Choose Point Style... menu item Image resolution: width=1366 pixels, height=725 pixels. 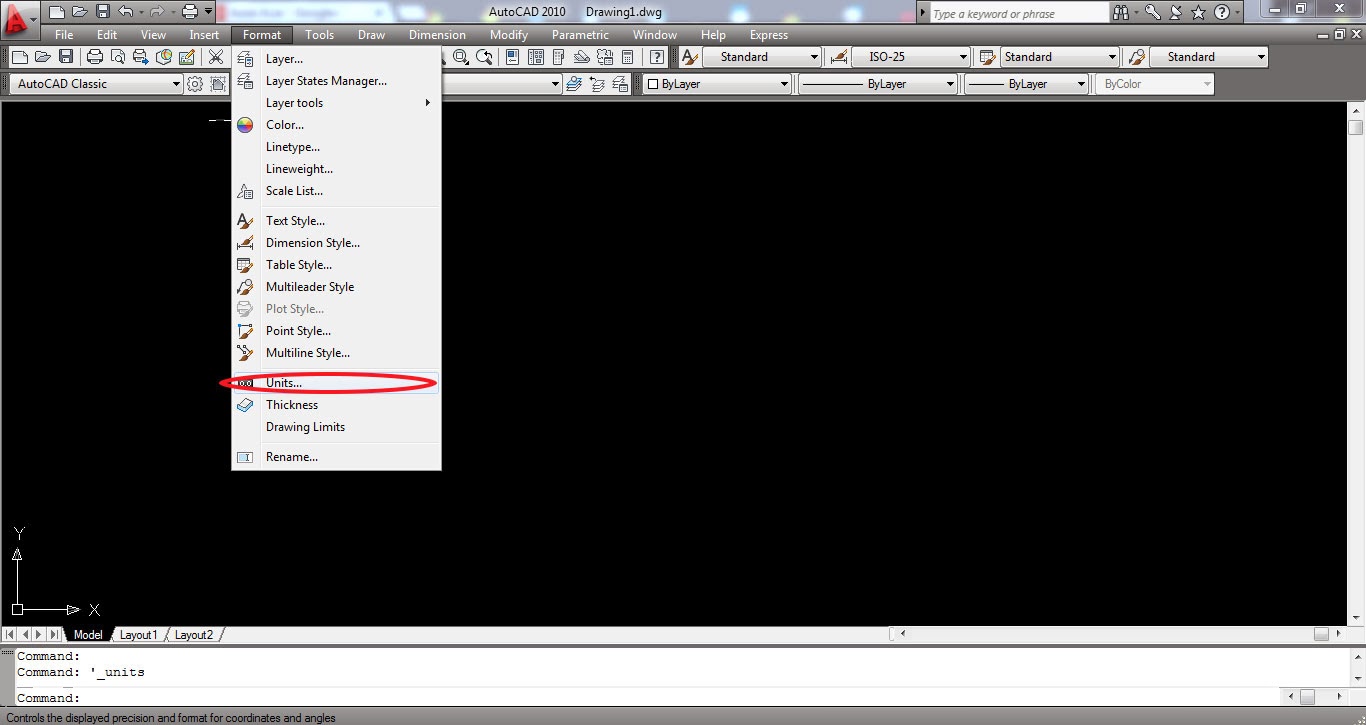(336, 331)
